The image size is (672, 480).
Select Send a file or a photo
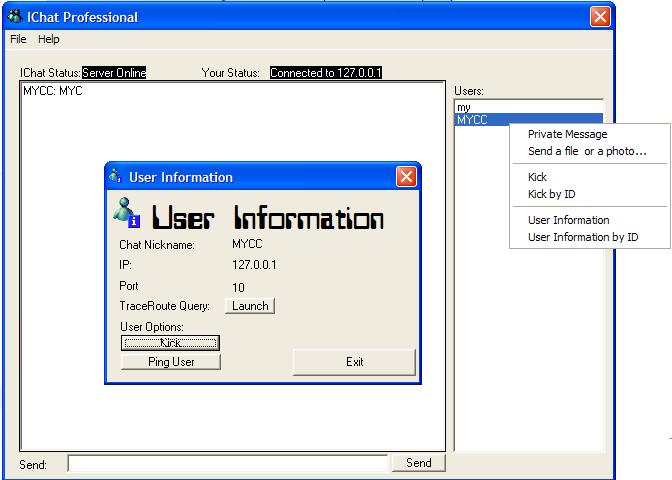[x=587, y=152]
